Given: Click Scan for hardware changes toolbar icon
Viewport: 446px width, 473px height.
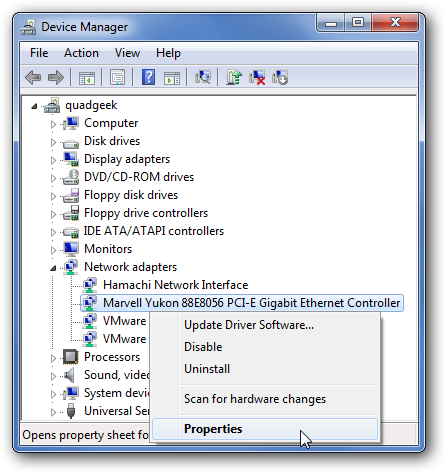Looking at the screenshot, I should point(203,77).
